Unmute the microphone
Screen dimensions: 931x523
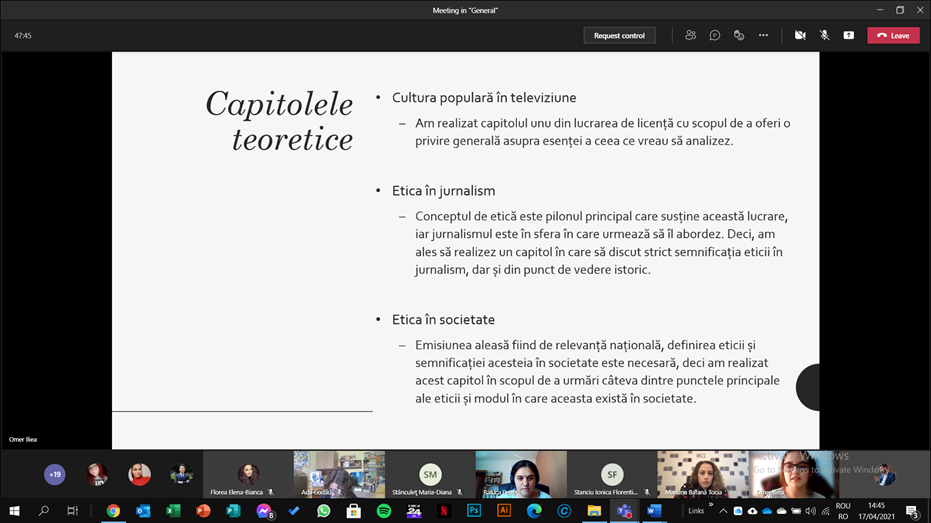[824, 35]
